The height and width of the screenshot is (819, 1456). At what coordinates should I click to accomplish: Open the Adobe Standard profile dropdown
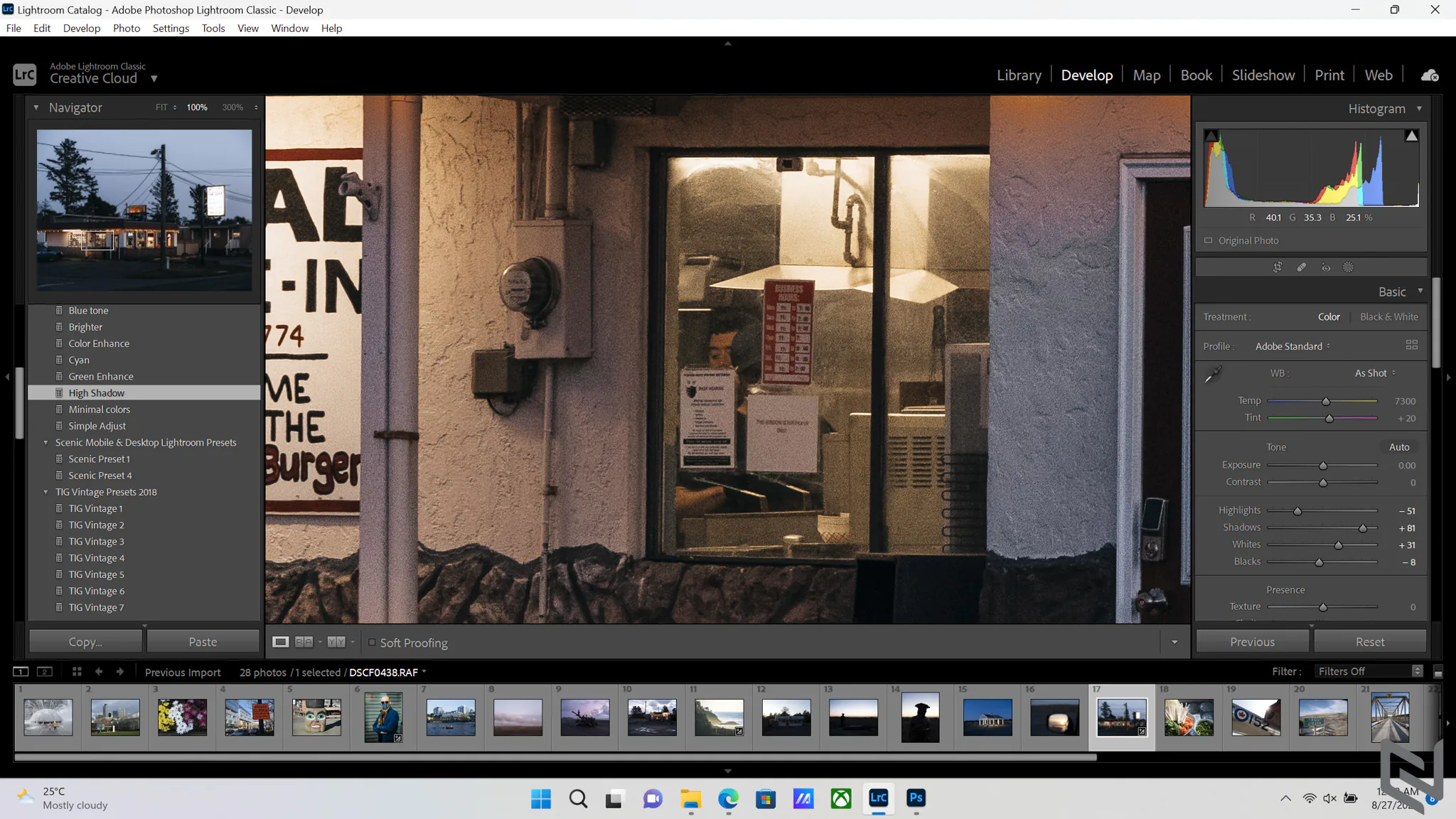pyautogui.click(x=1292, y=346)
